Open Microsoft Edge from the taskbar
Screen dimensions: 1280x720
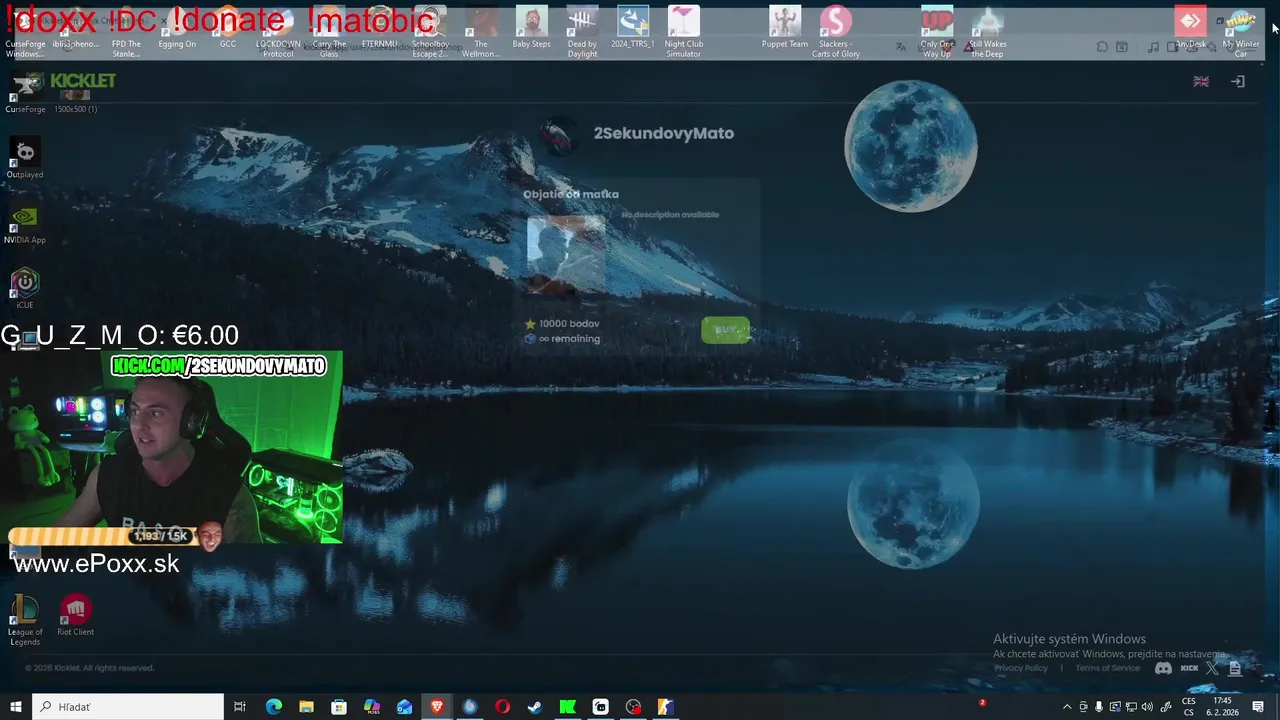(x=273, y=707)
